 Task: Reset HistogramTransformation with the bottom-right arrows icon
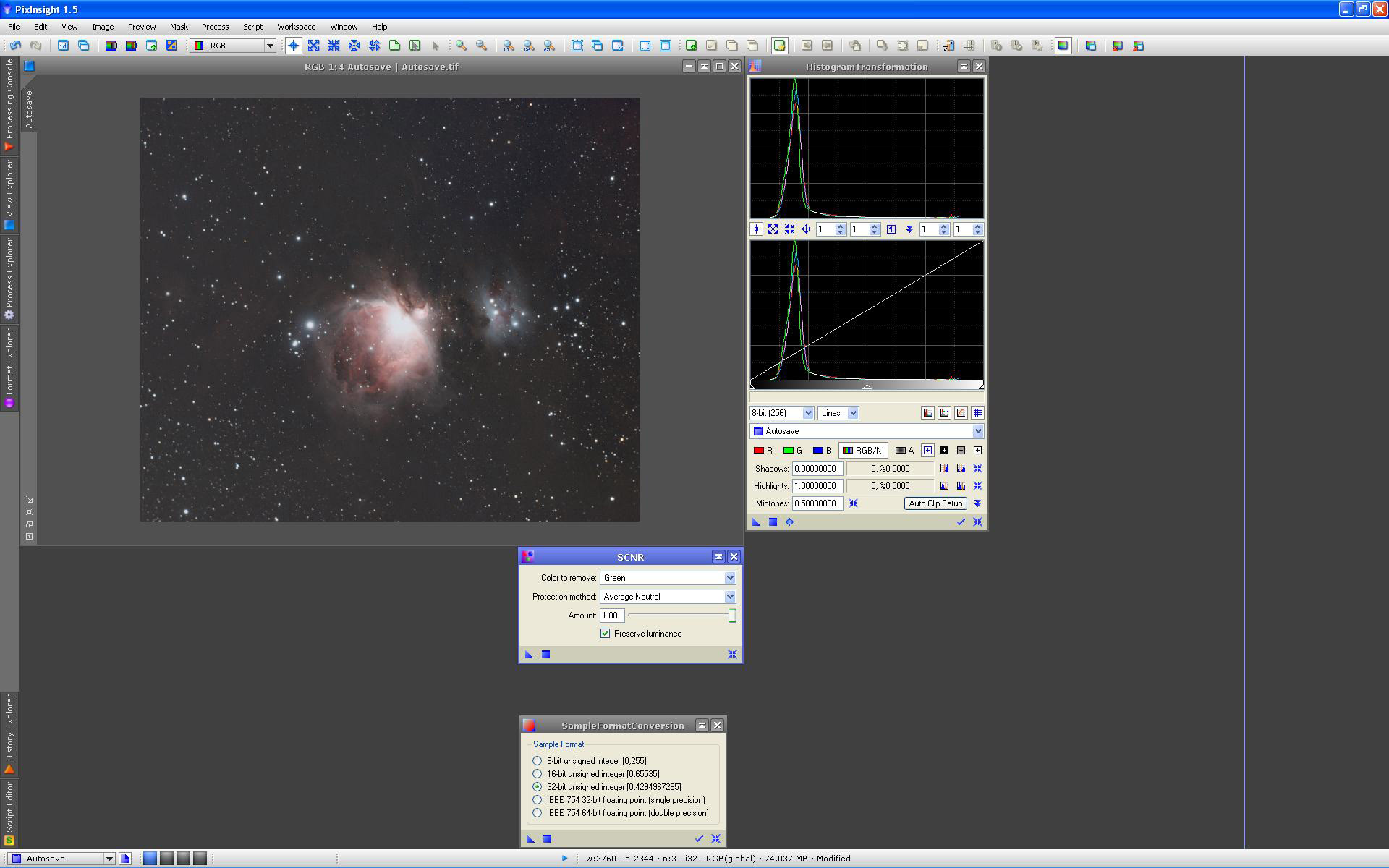[x=977, y=522]
